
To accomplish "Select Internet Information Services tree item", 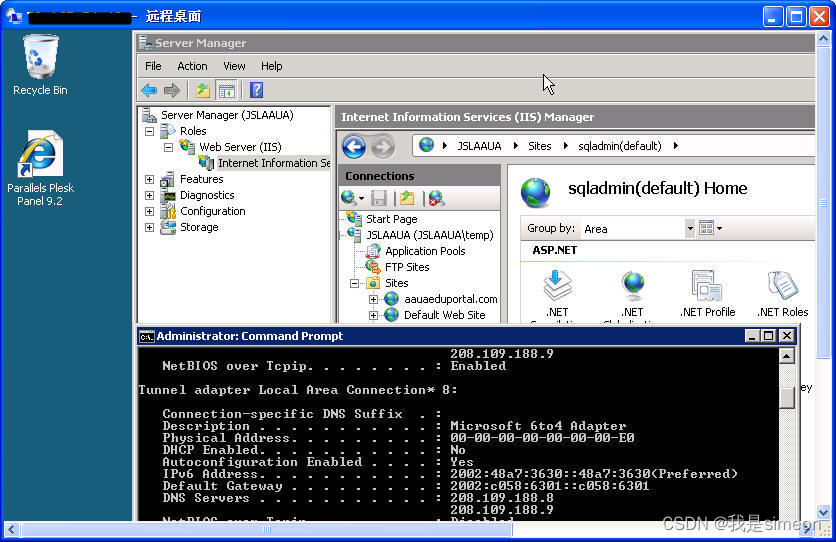I will click(x=274, y=163).
